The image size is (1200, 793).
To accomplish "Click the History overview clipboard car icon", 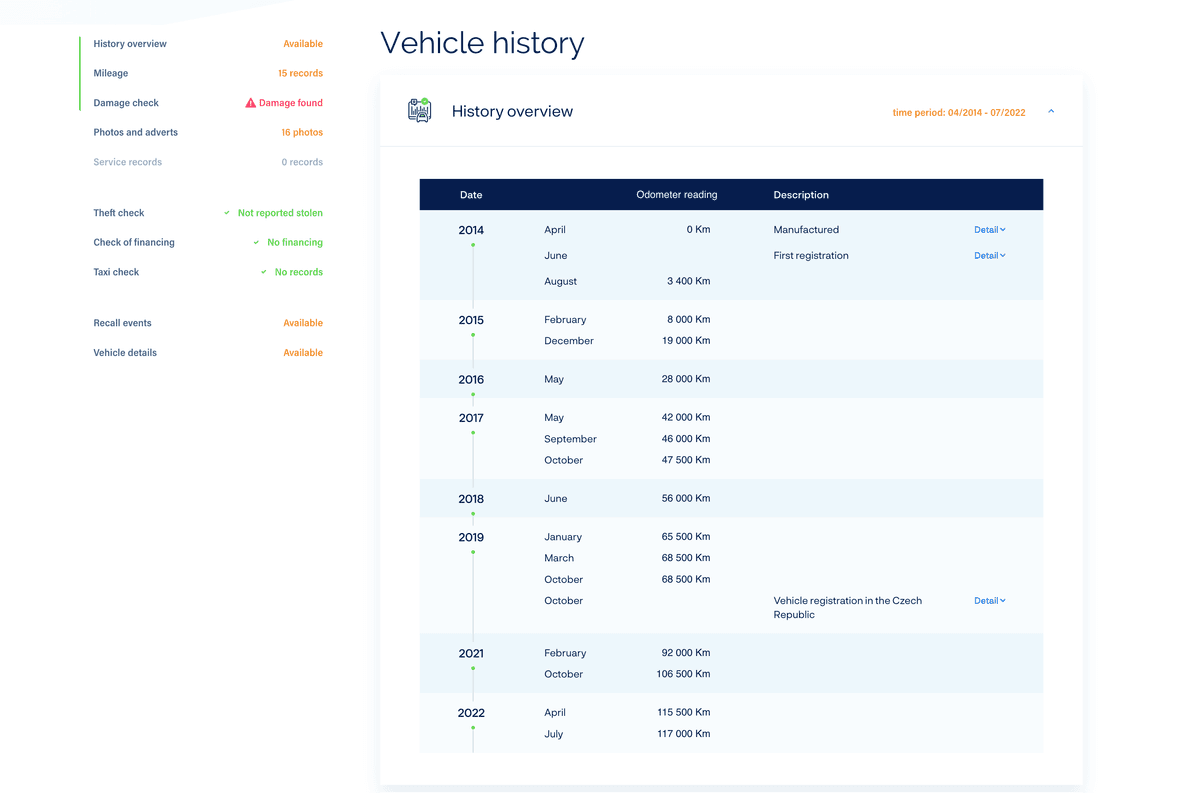I will click(419, 111).
